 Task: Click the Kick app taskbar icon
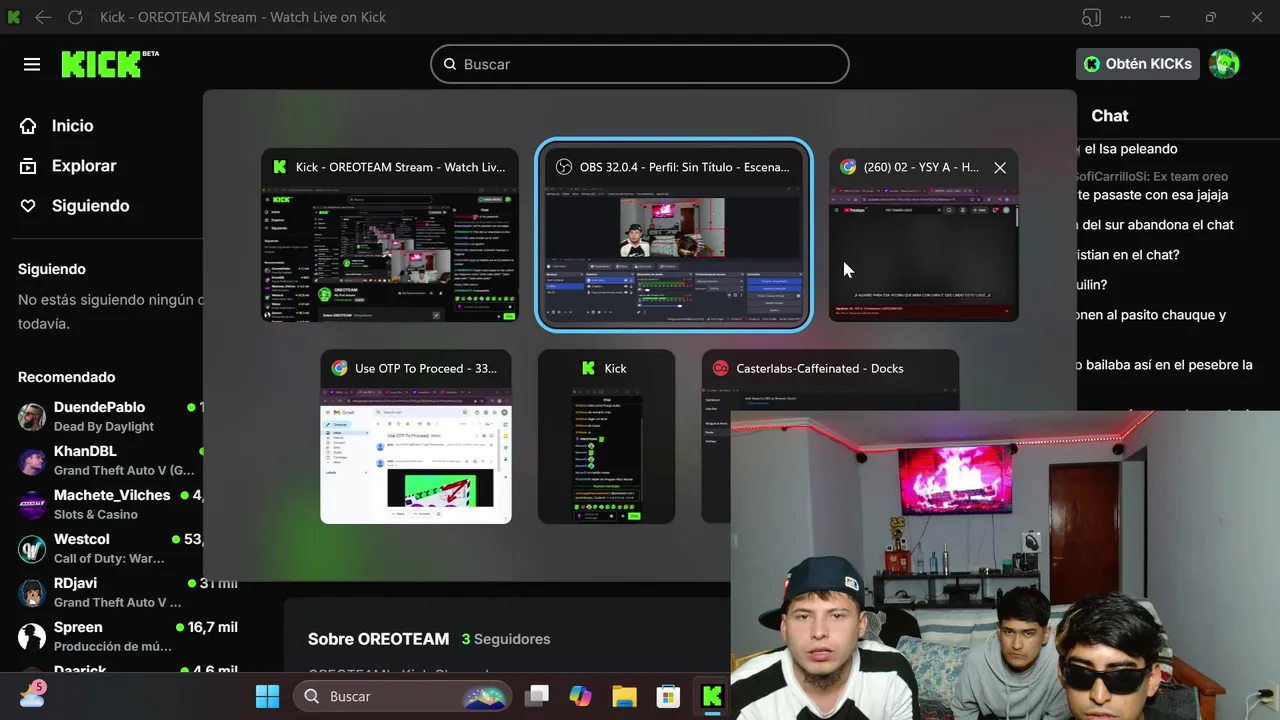(712, 696)
